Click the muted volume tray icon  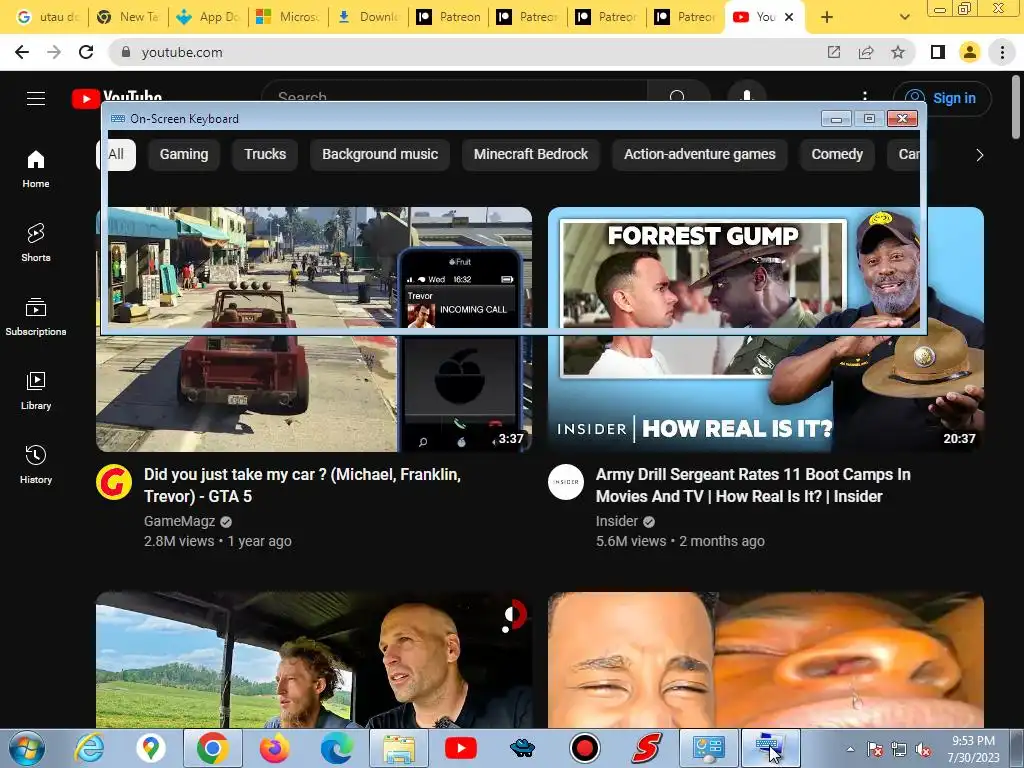923,750
